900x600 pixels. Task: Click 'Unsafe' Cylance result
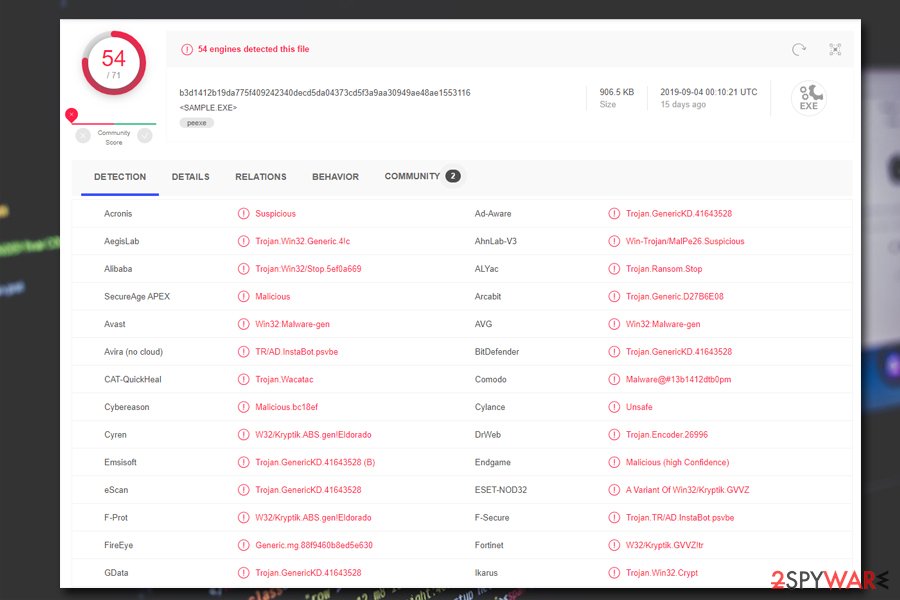639,407
